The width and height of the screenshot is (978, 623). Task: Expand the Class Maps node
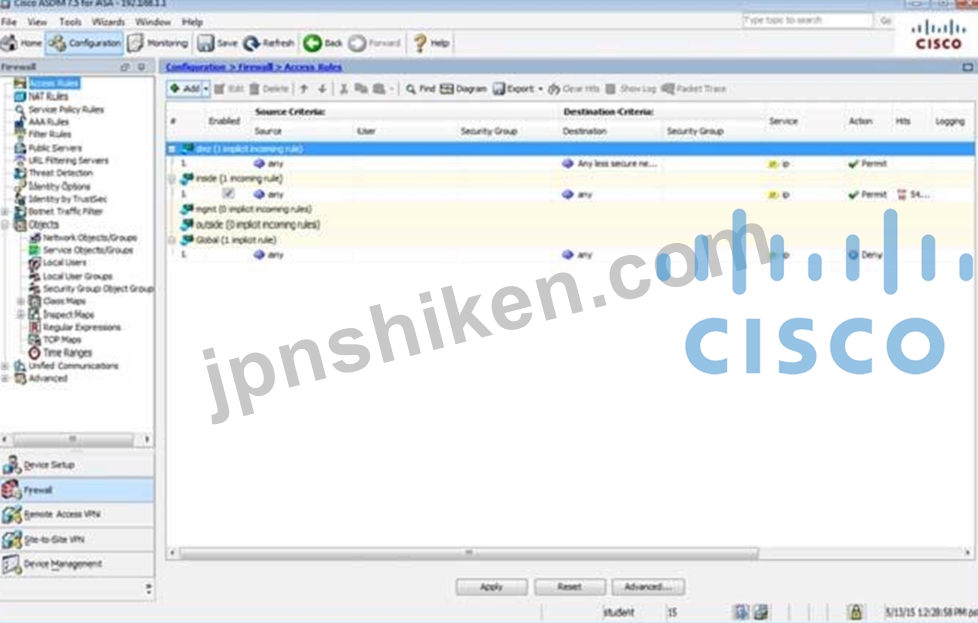[x=21, y=301]
